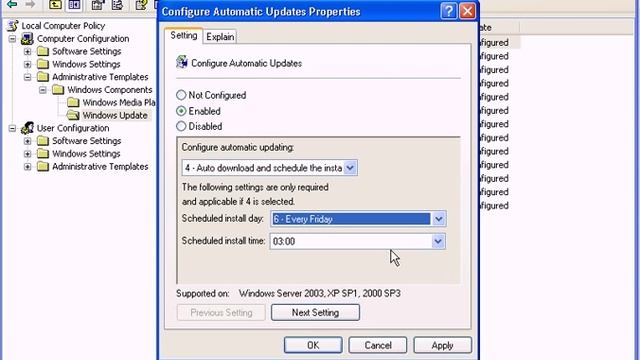Collapse Administrative Templates under Computer Configuration
The image size is (640, 360).
[27, 77]
